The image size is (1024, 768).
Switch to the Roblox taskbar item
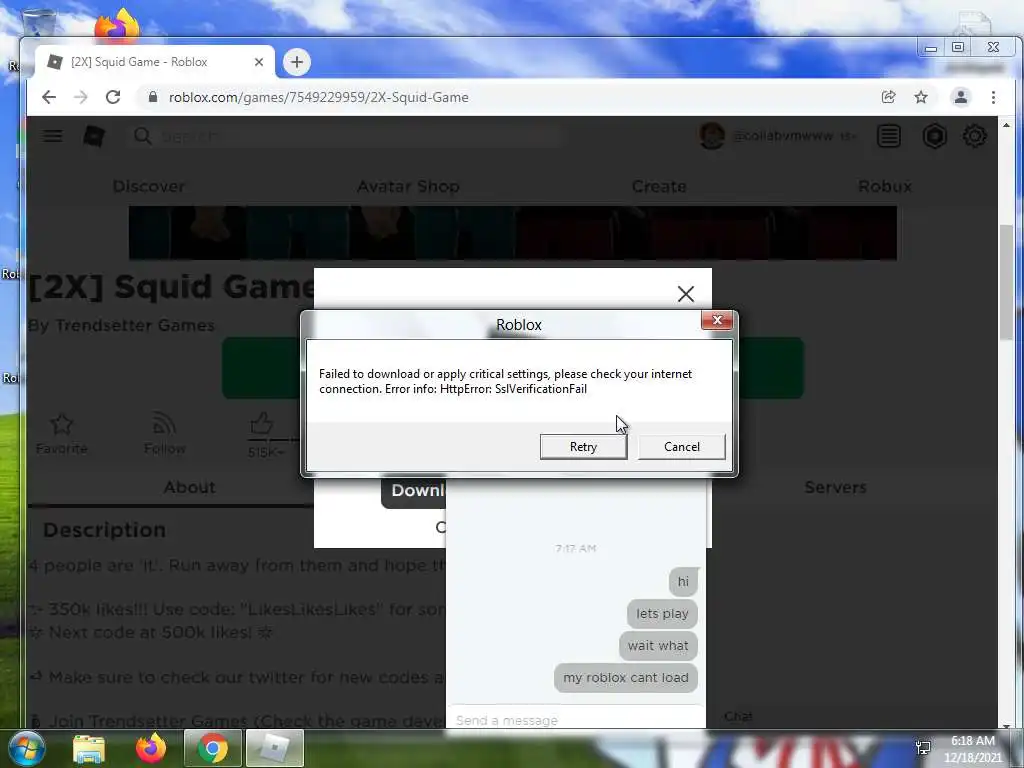(274, 748)
